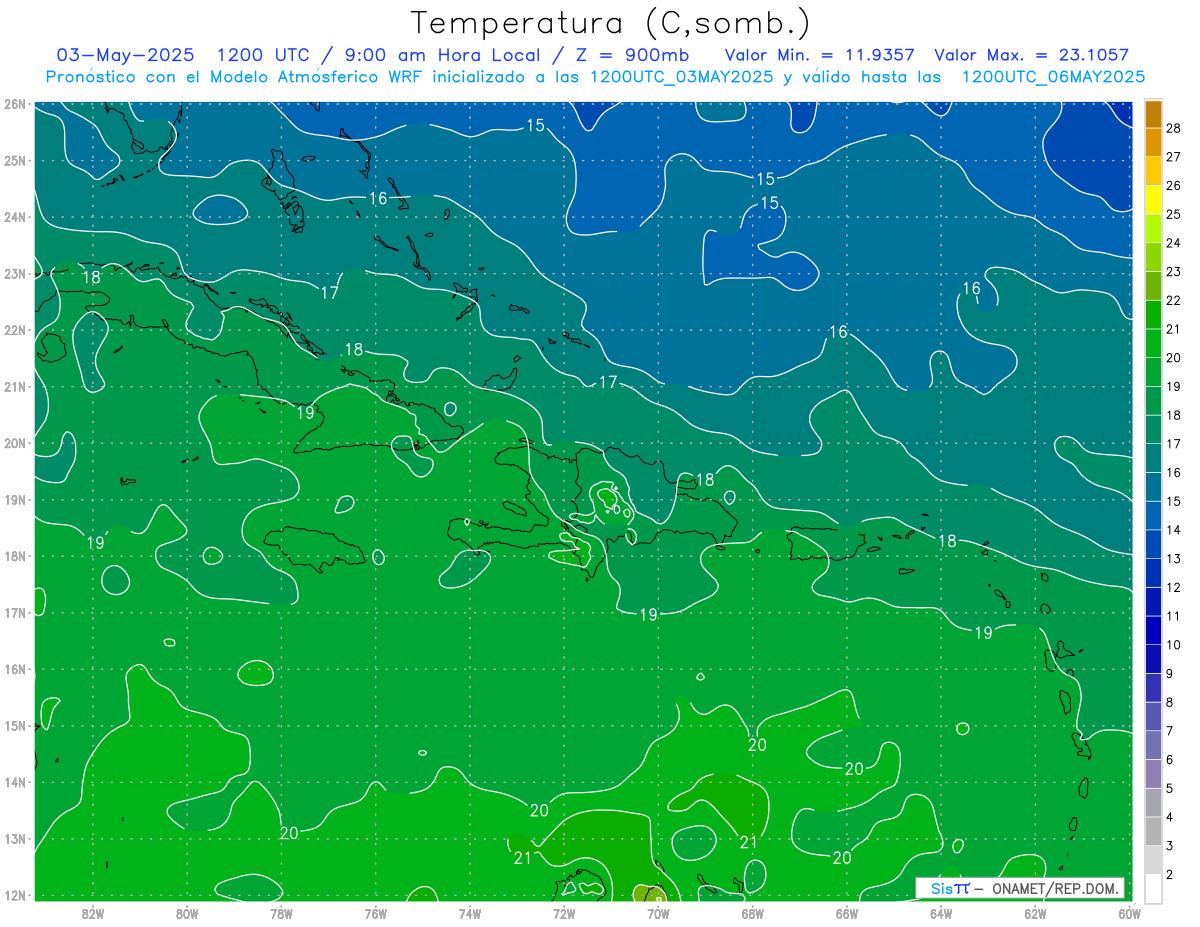Click the legend scale number "28"

click(x=1173, y=128)
